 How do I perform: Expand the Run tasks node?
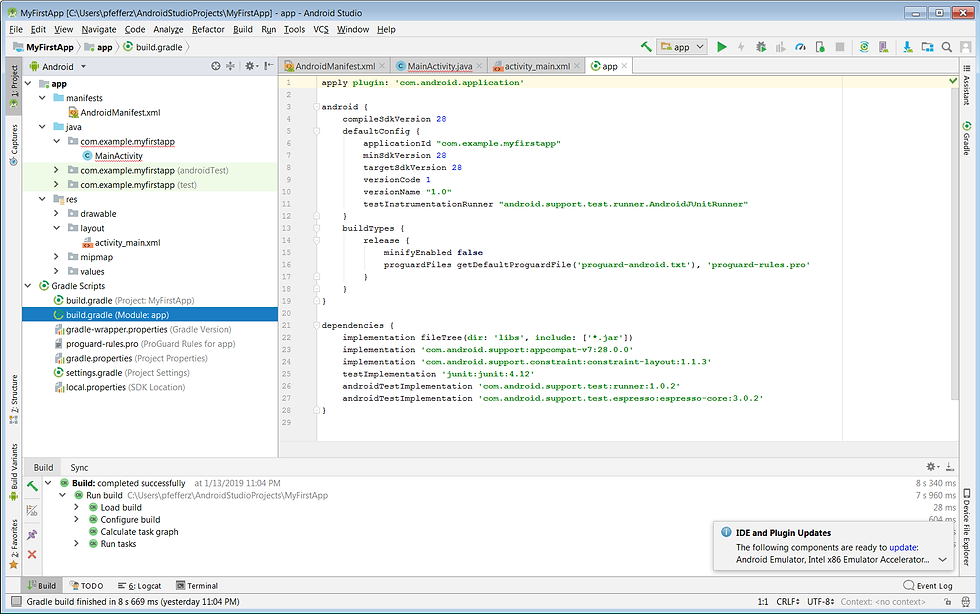(x=77, y=543)
